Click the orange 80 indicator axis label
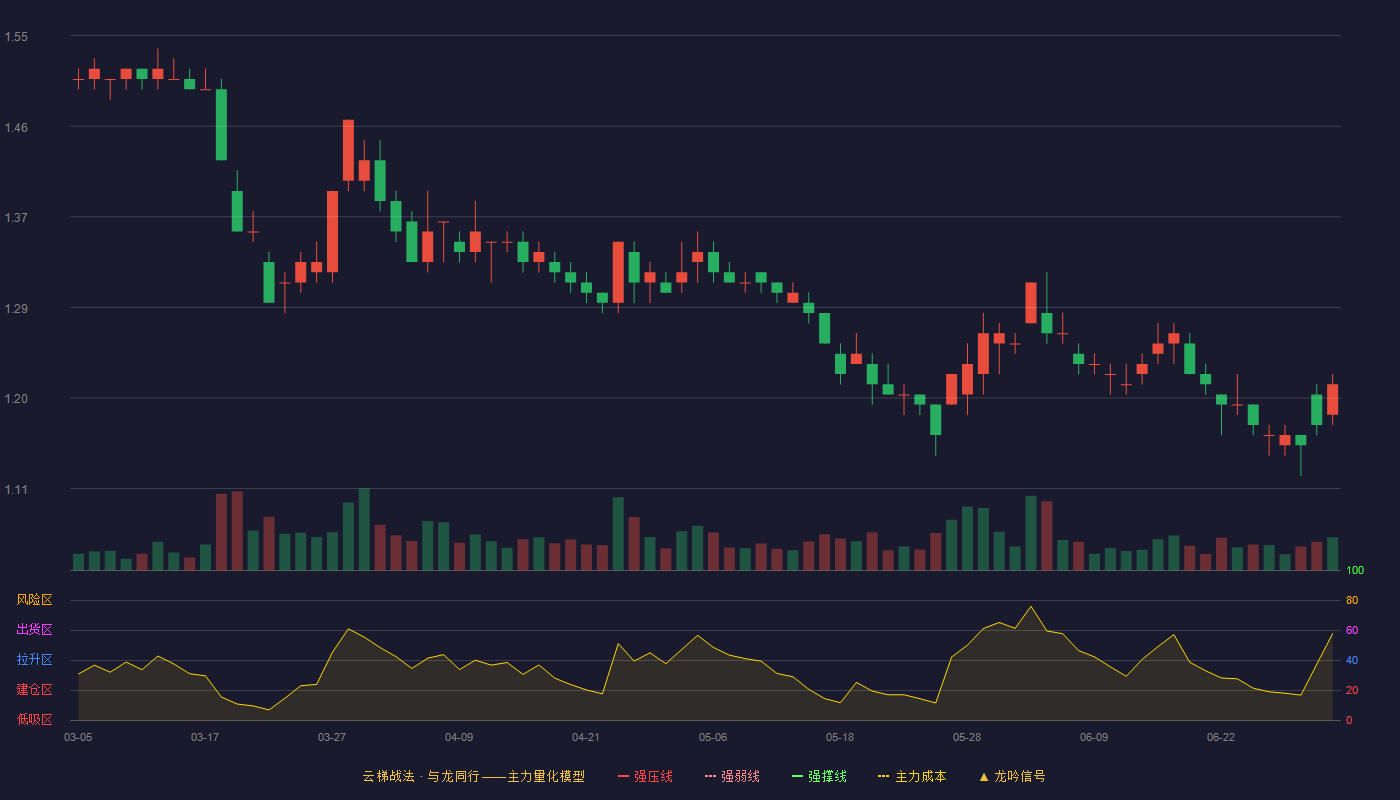This screenshot has width=1400, height=800. click(1352, 600)
